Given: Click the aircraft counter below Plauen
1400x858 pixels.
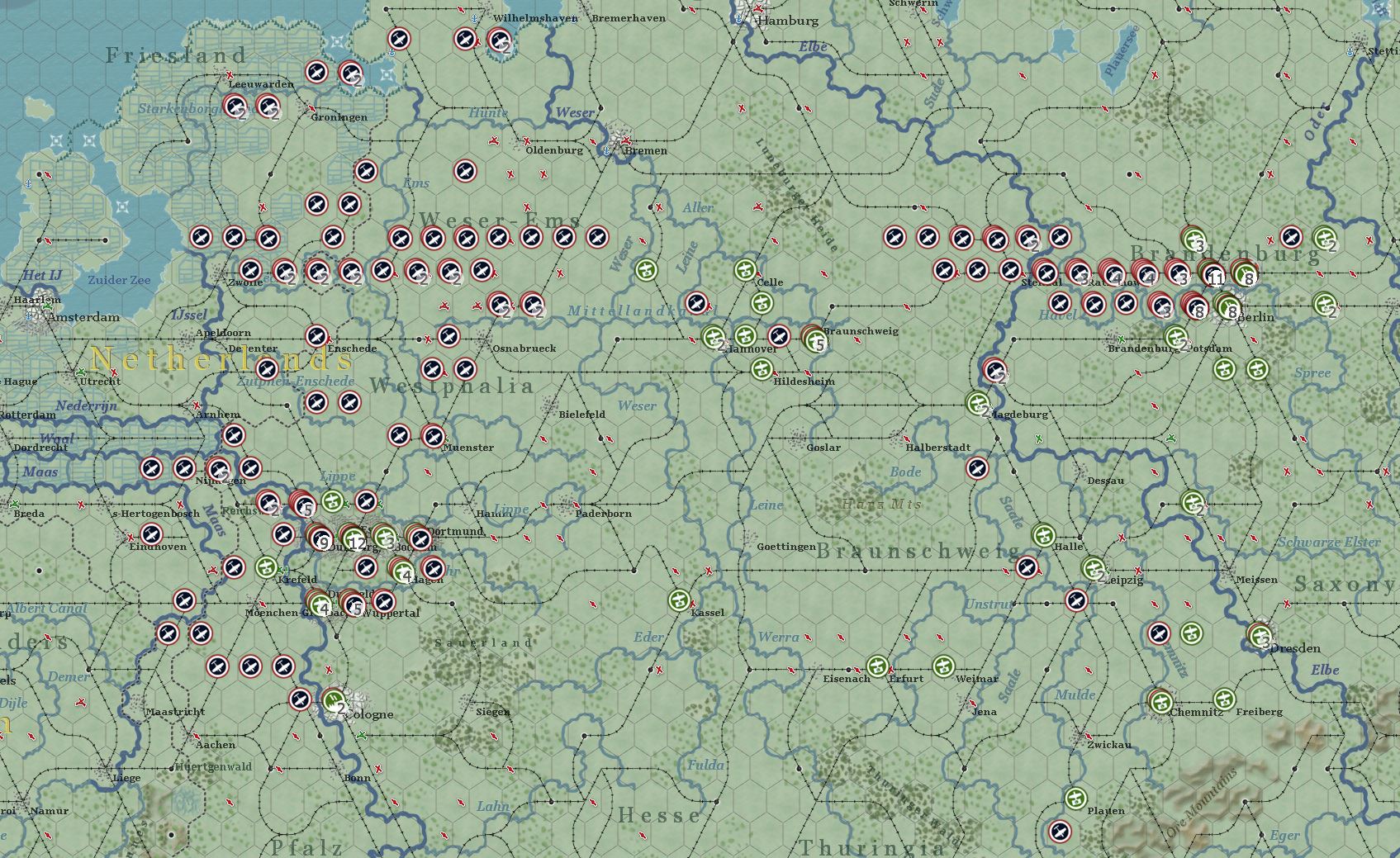Looking at the screenshot, I should click(x=1060, y=831).
